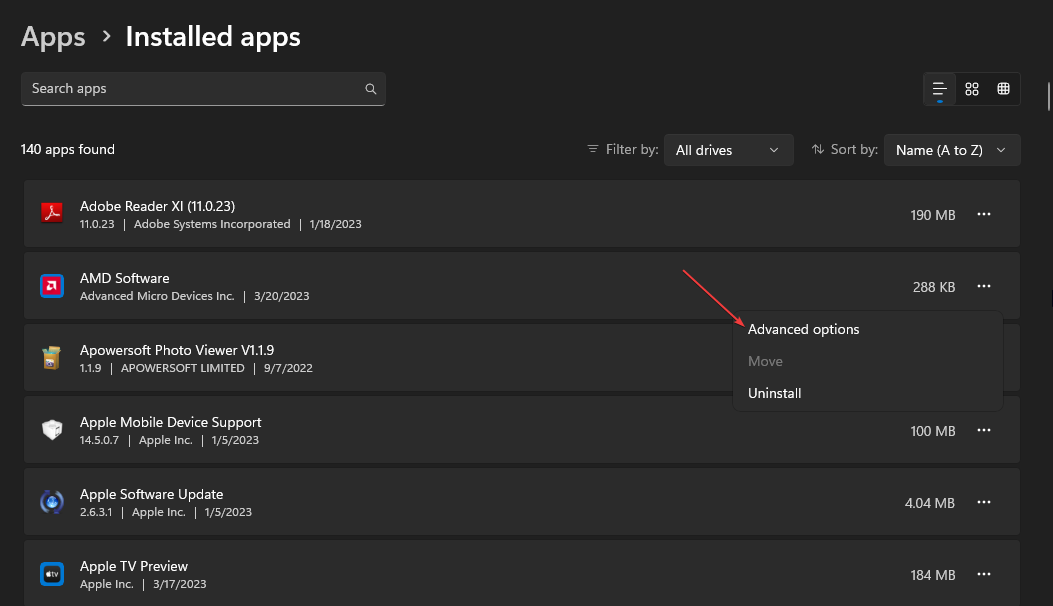
Task: Open more options for Adobe Reader XI
Action: (x=984, y=214)
